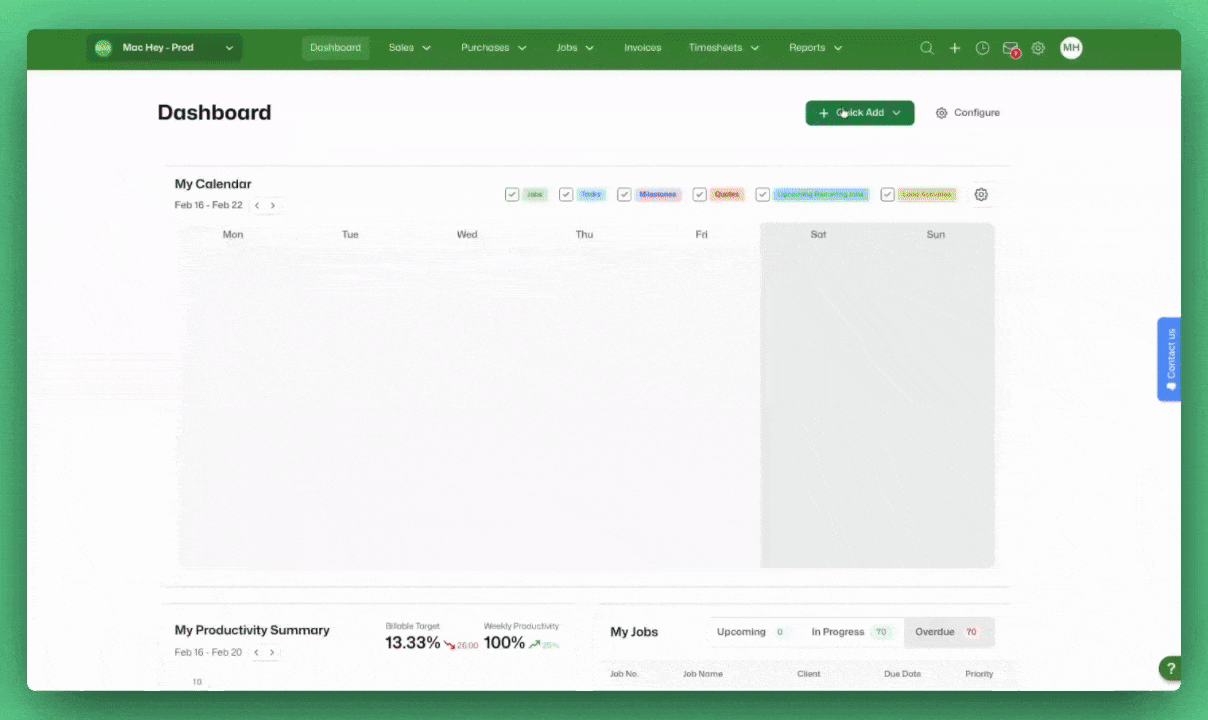Click the Configure dashboard button
Screen dimensions: 1208x720
coord(967,113)
